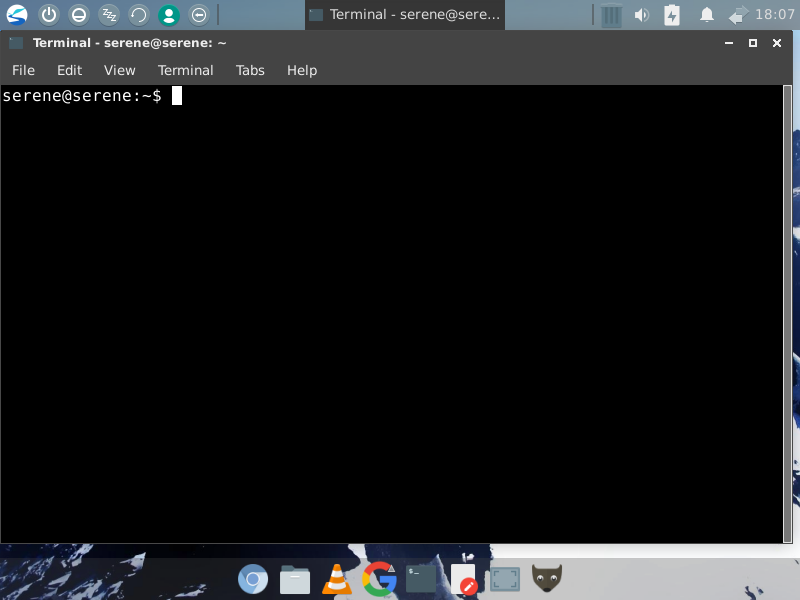Viewport: 800px width, 600px height.
Task: Click the sleep Zzz panel icon
Action: click(x=109, y=15)
